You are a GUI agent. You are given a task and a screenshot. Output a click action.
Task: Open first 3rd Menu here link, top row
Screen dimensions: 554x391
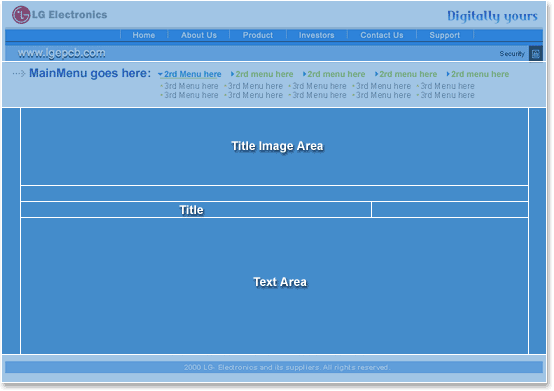tap(189, 86)
